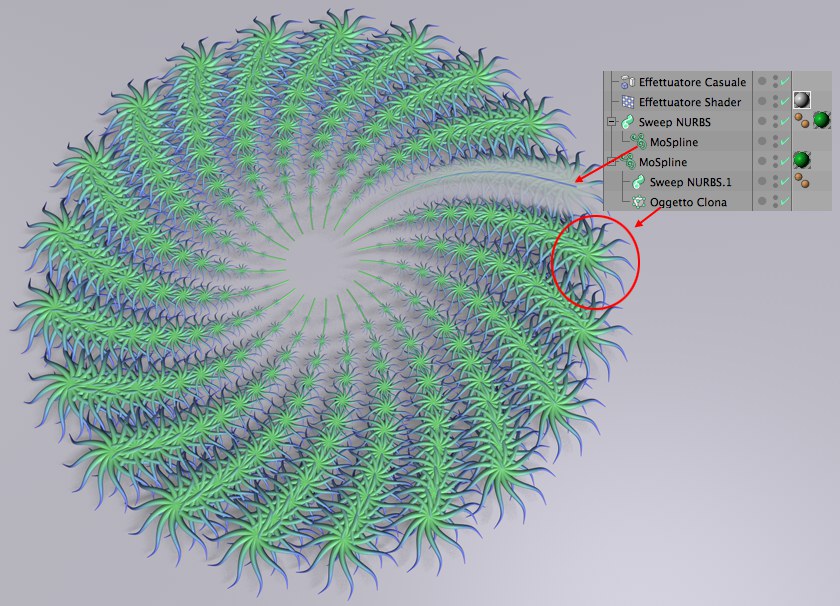This screenshot has width=840, height=606.
Task: Select the "Effettuatore Casuale" object name
Action: point(693,82)
